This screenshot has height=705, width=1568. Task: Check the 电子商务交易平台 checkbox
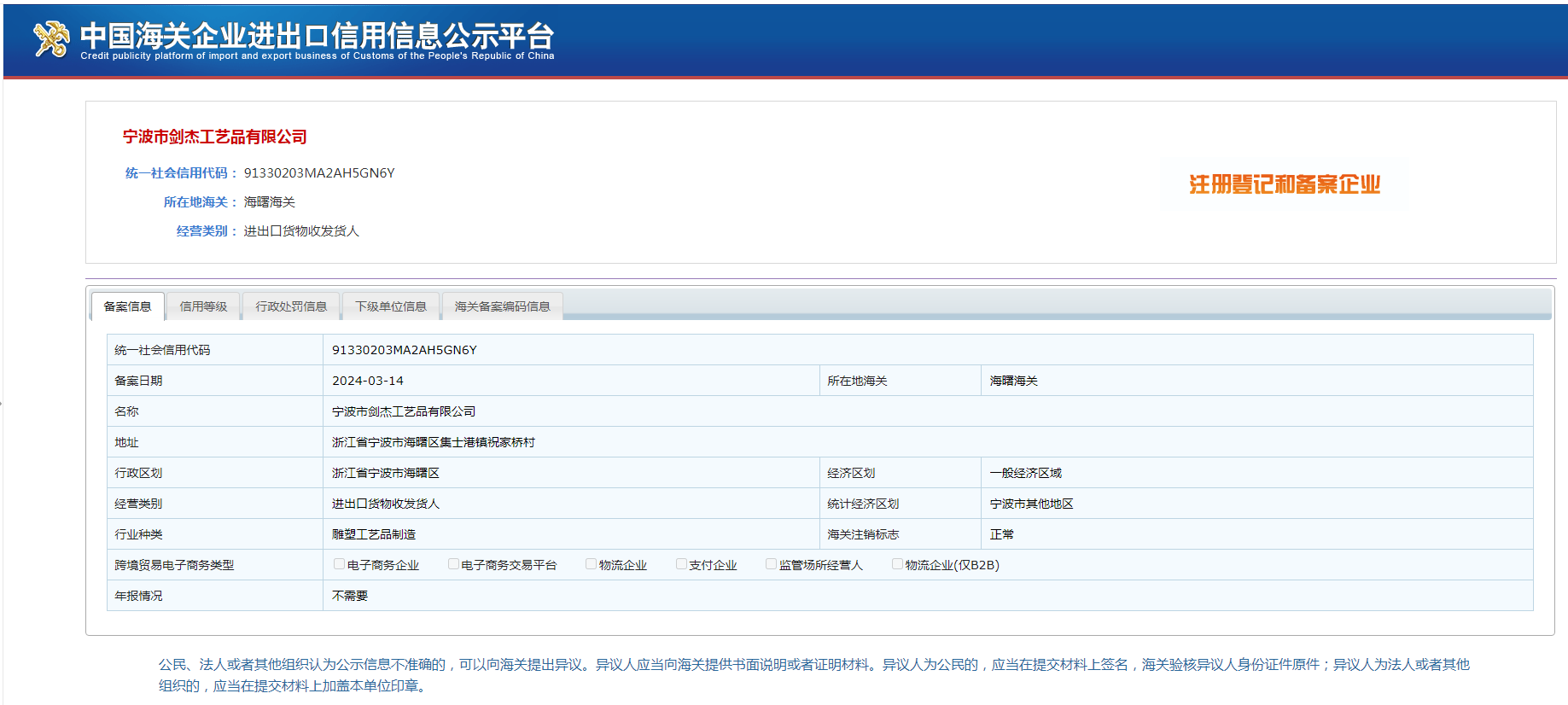453,564
